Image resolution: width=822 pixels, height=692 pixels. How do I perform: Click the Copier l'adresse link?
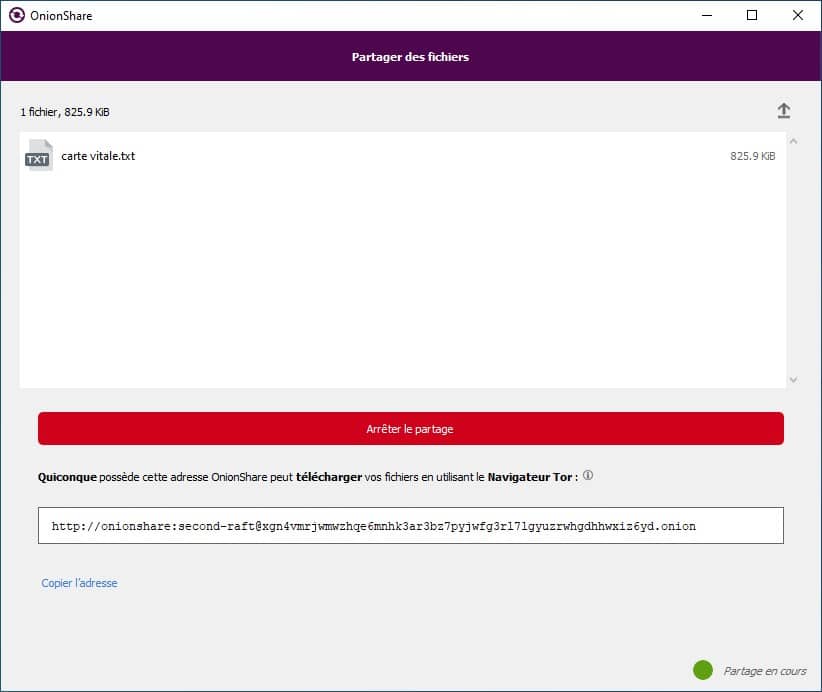[79, 583]
